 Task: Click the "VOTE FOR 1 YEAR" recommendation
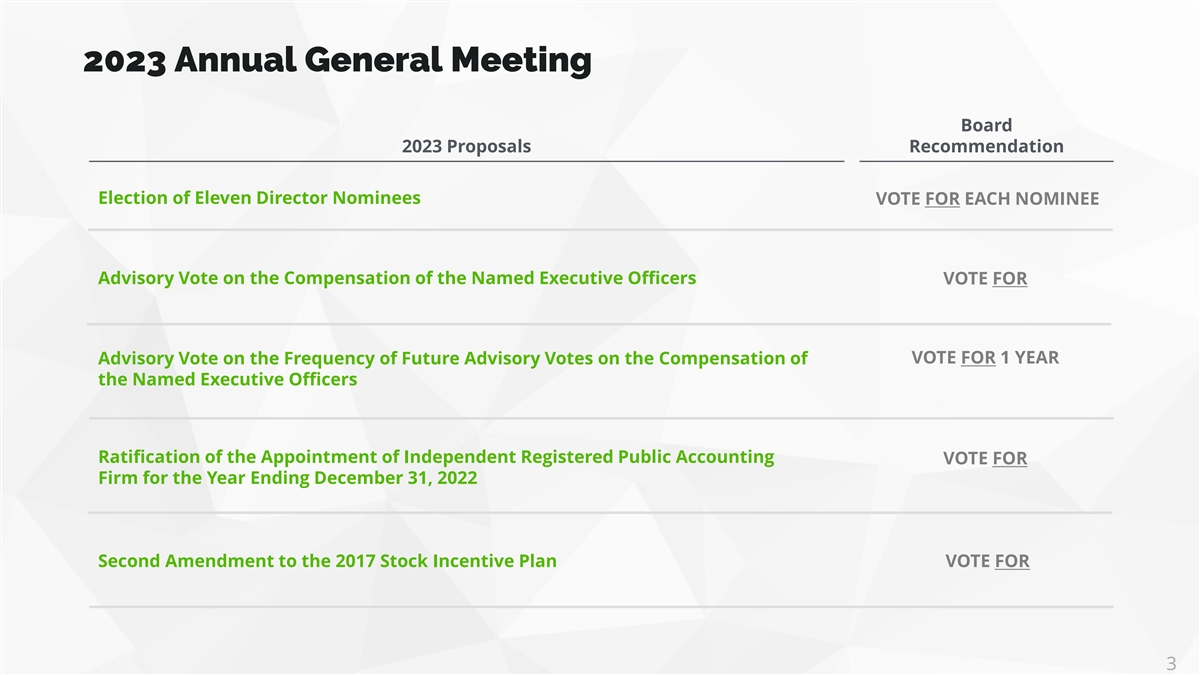(985, 357)
